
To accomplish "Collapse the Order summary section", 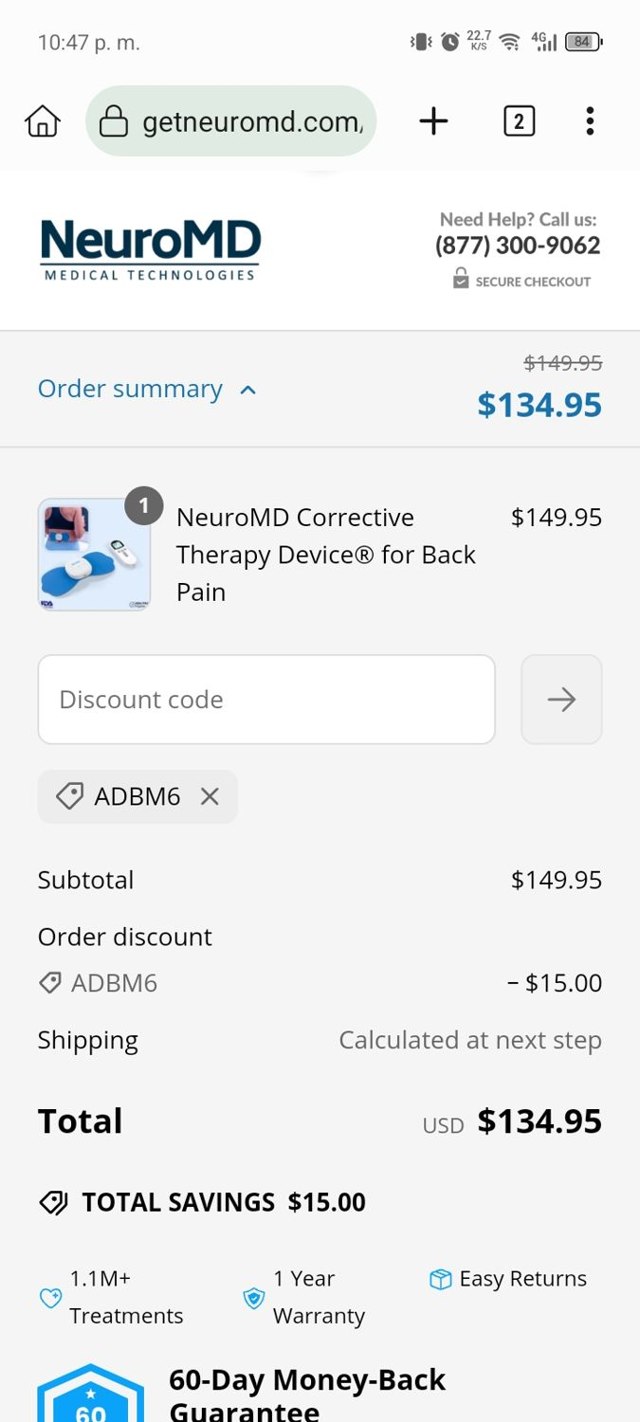I will (x=130, y=389).
